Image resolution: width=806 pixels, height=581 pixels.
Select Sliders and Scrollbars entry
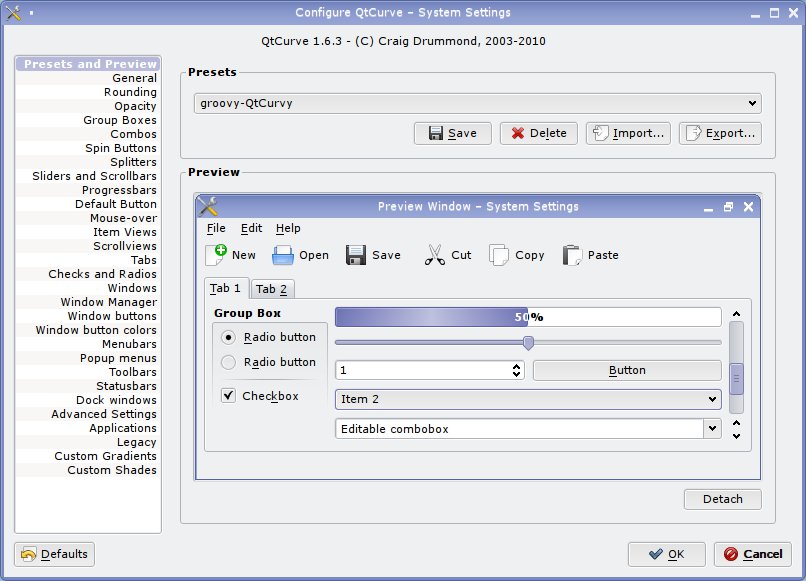(x=88, y=176)
